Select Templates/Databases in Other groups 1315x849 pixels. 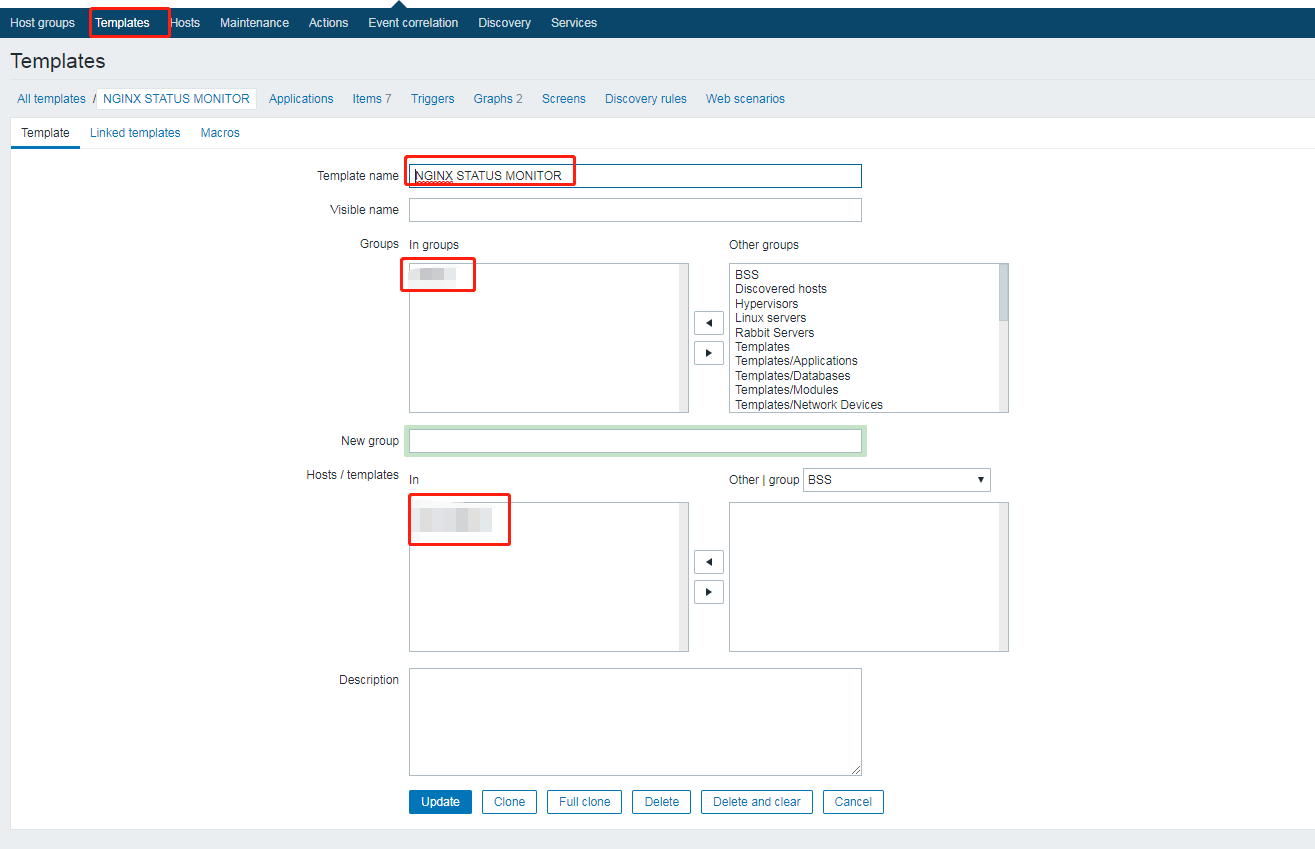pos(793,376)
